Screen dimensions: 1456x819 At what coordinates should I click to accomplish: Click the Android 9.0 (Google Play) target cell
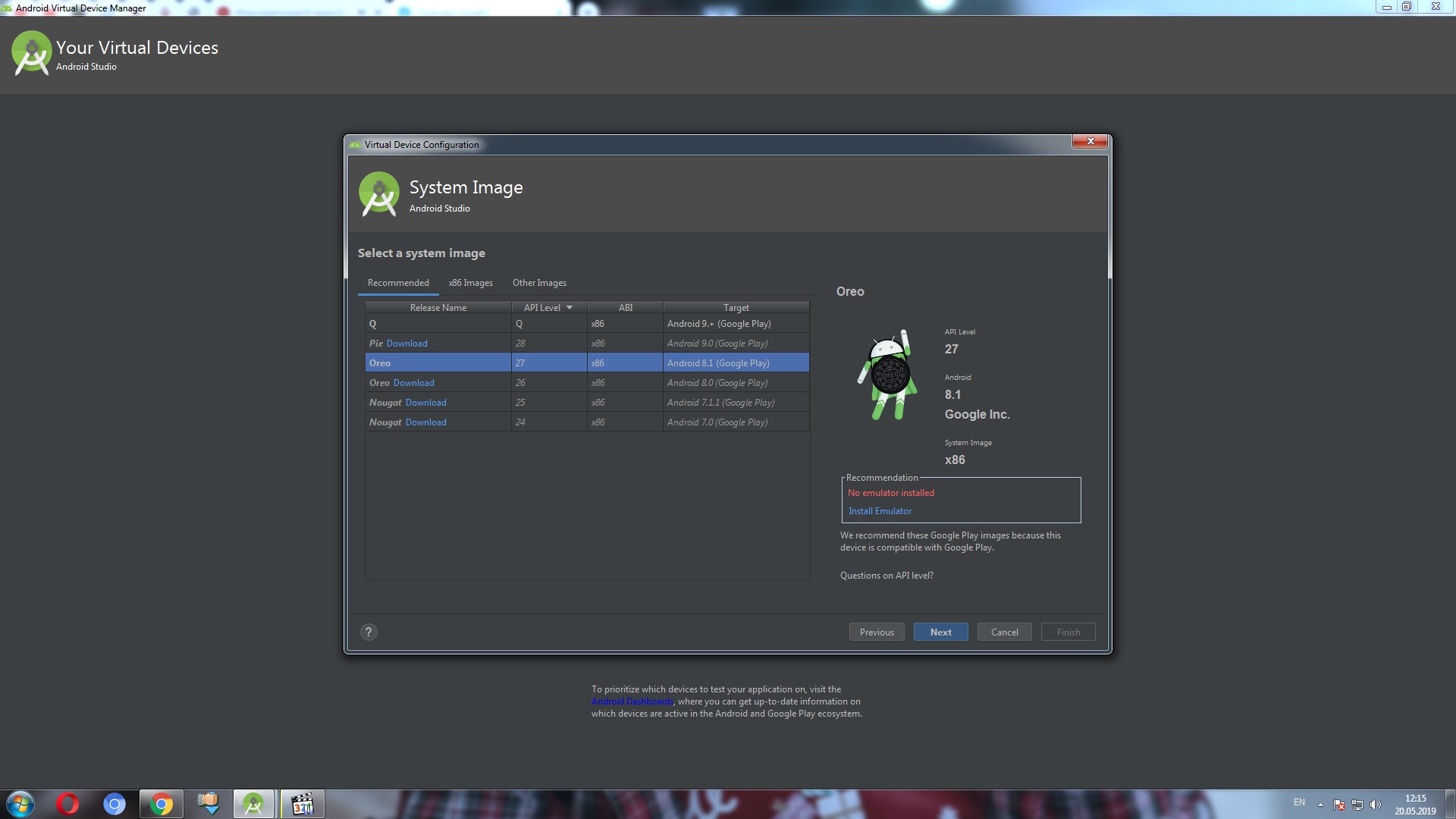[x=736, y=344]
